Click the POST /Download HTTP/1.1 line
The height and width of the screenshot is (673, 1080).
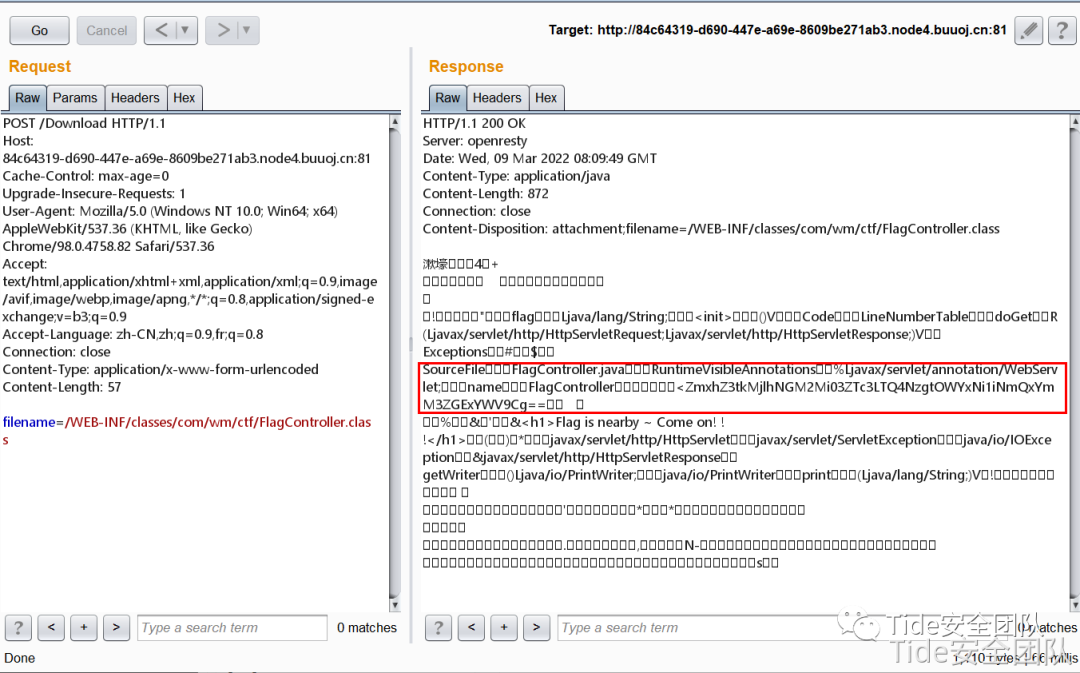(84, 123)
